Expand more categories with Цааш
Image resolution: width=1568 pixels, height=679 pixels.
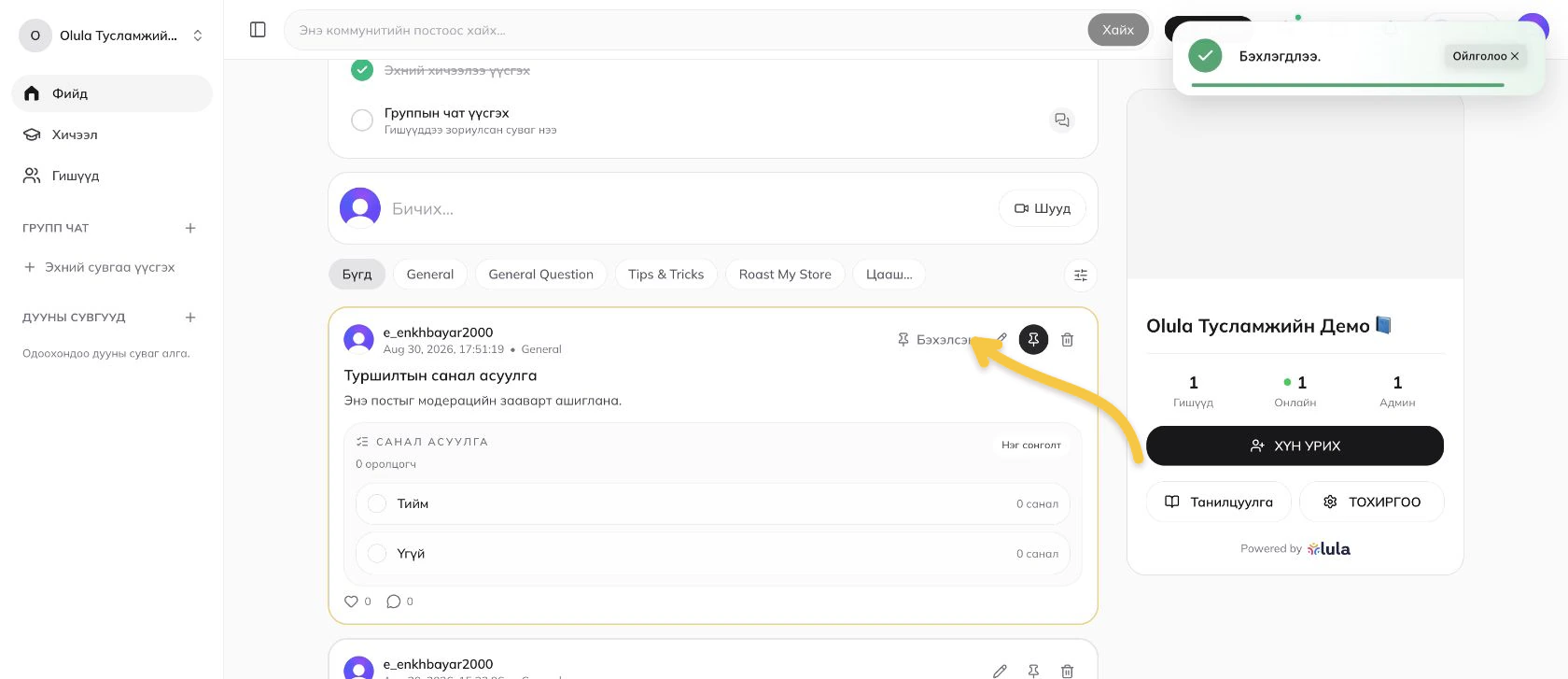pyautogui.click(x=889, y=275)
